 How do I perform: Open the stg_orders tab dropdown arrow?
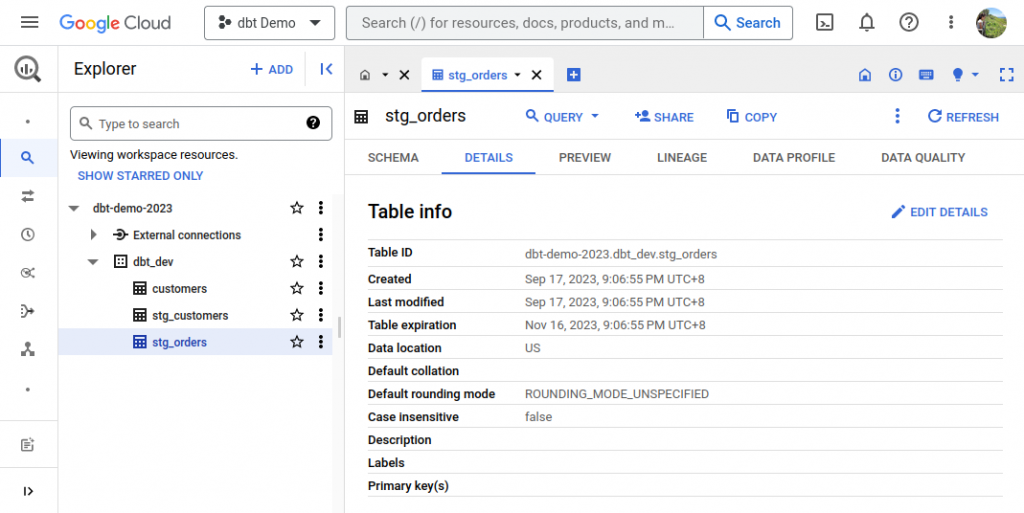pos(518,75)
